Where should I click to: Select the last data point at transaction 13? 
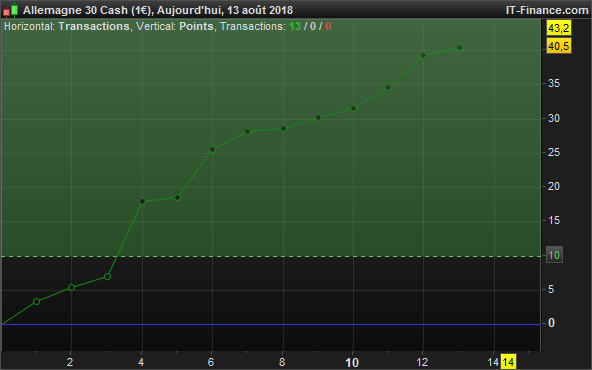[459, 48]
